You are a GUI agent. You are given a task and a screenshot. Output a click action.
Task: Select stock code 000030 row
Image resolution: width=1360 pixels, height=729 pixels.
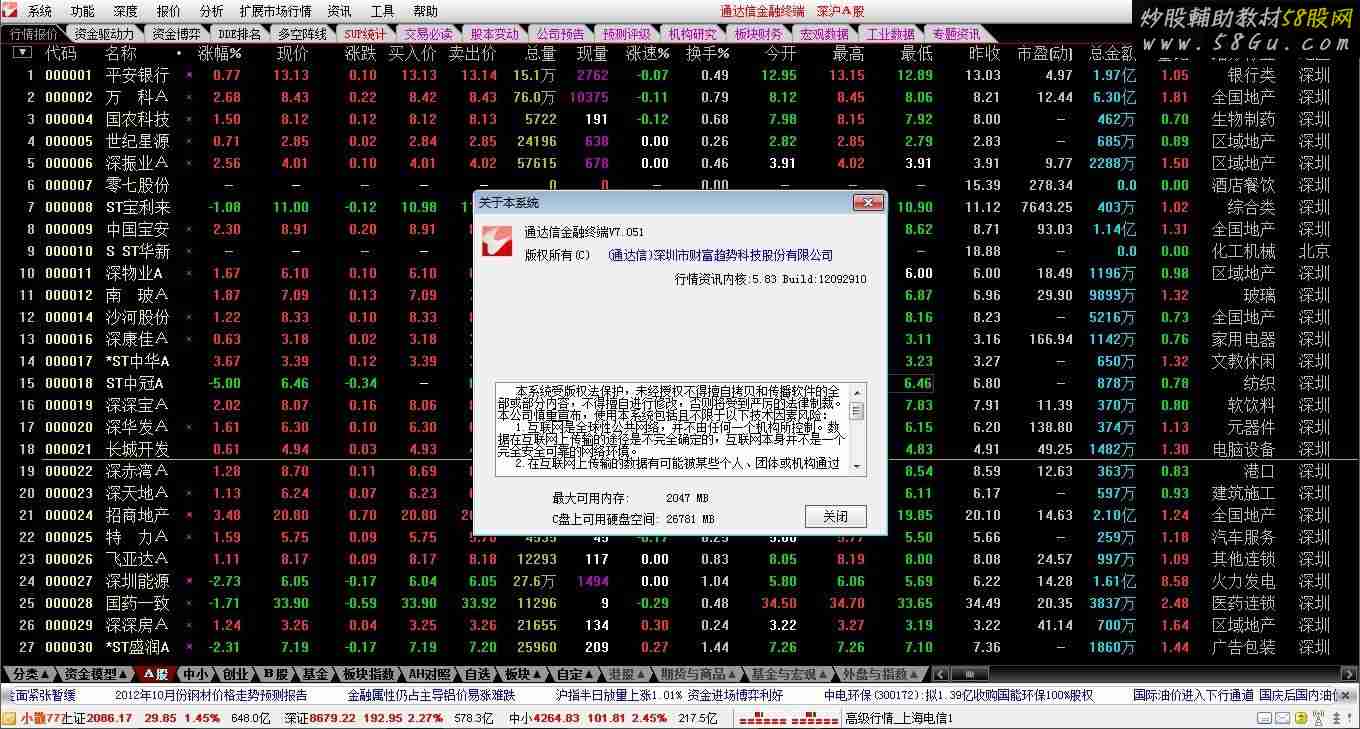pos(680,647)
